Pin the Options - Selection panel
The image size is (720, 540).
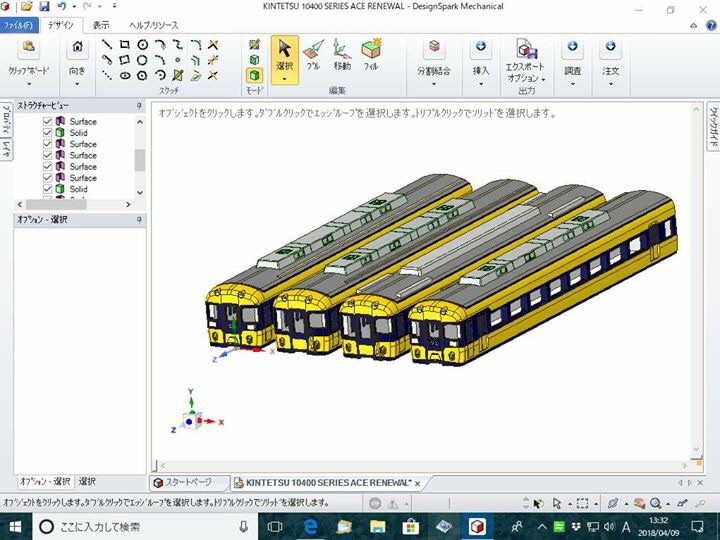[139, 220]
